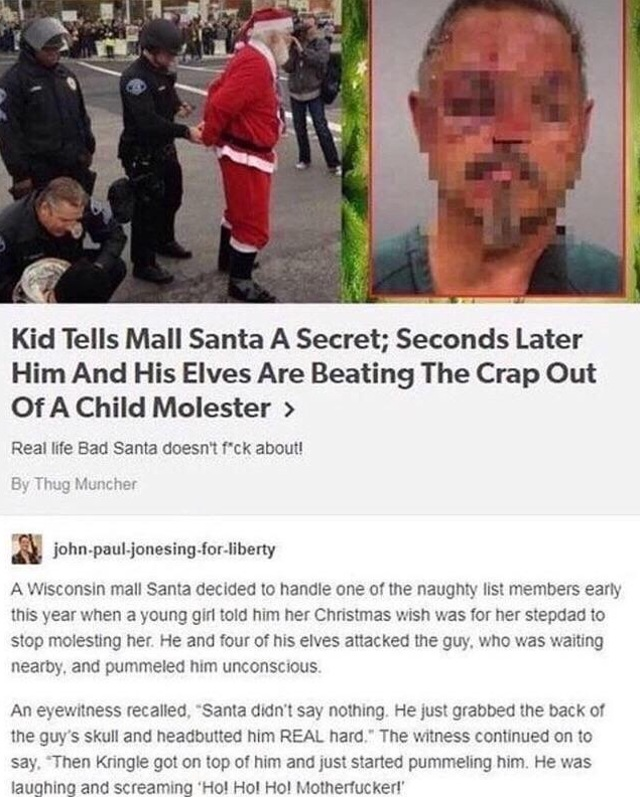Click the 'A Wisconsin mall Santa' paragraph
This screenshot has height=797, width=640.
[x=316, y=628]
